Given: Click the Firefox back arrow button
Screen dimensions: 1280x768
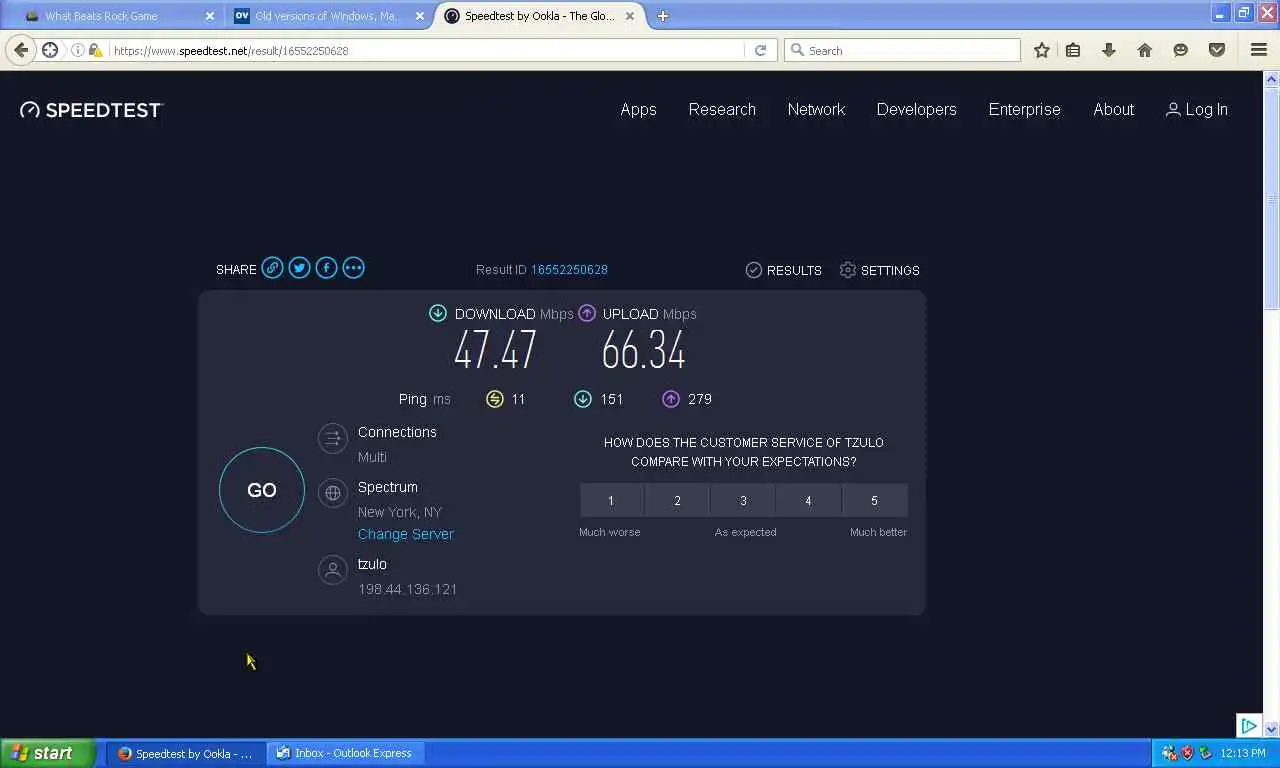Looking at the screenshot, I should (x=21, y=50).
